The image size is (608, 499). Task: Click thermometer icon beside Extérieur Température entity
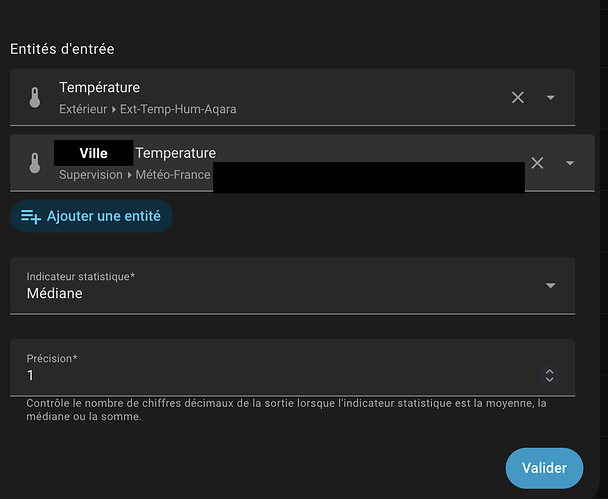tap(35, 97)
